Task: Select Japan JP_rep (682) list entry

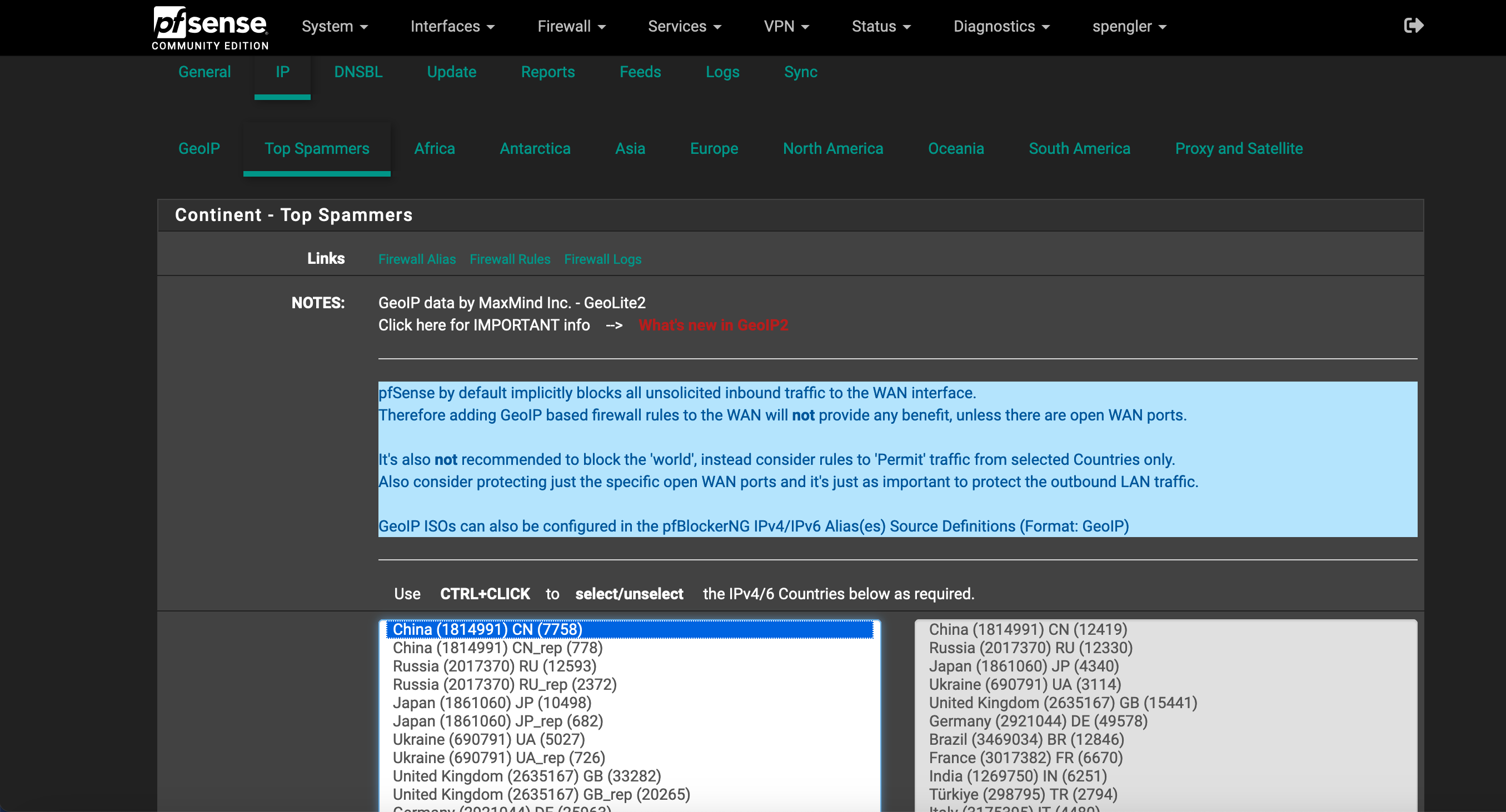Action: point(497,721)
